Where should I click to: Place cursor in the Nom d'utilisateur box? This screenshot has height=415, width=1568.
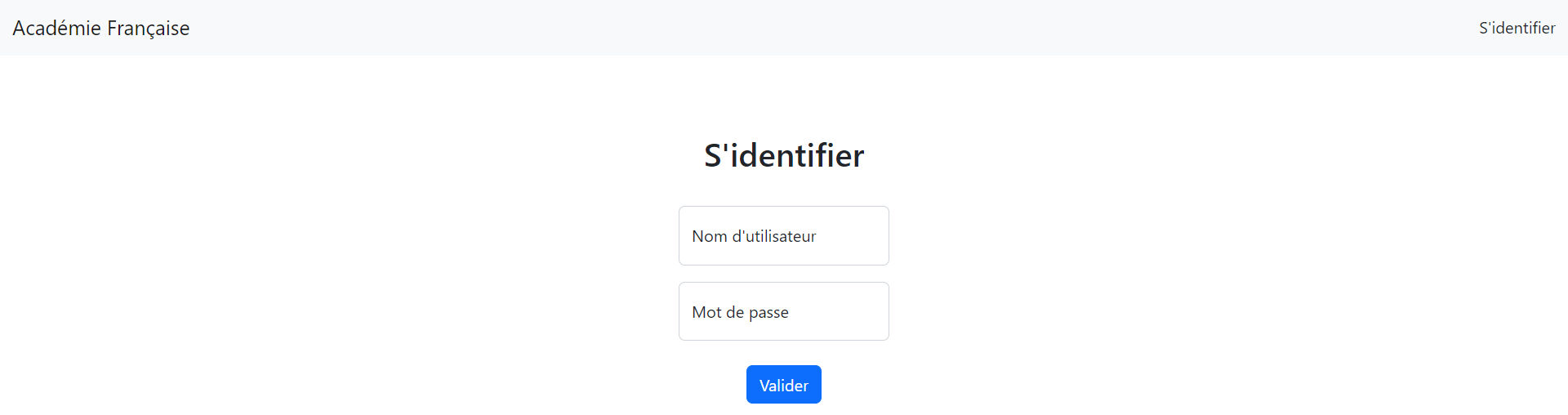pos(783,235)
